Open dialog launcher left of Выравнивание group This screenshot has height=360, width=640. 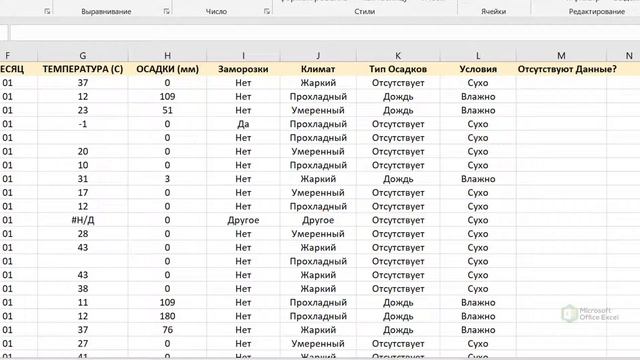(x=47, y=11)
